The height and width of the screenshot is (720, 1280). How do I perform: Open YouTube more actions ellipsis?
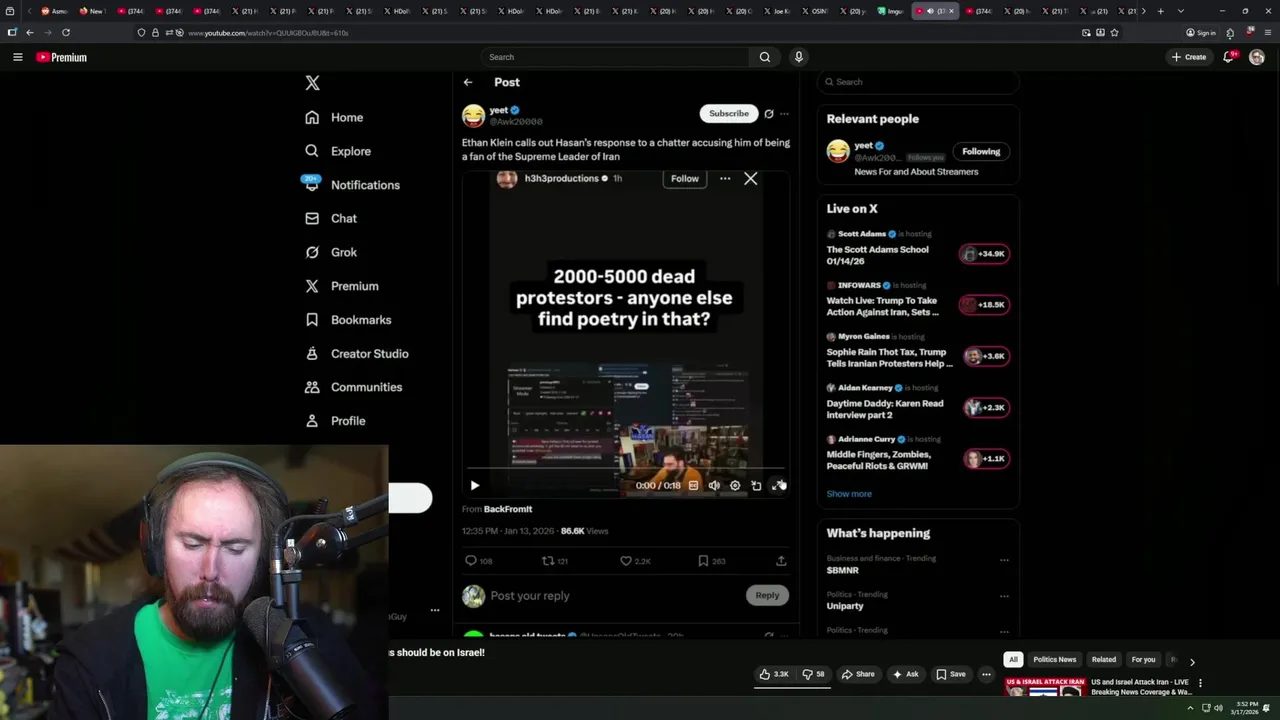point(986,674)
